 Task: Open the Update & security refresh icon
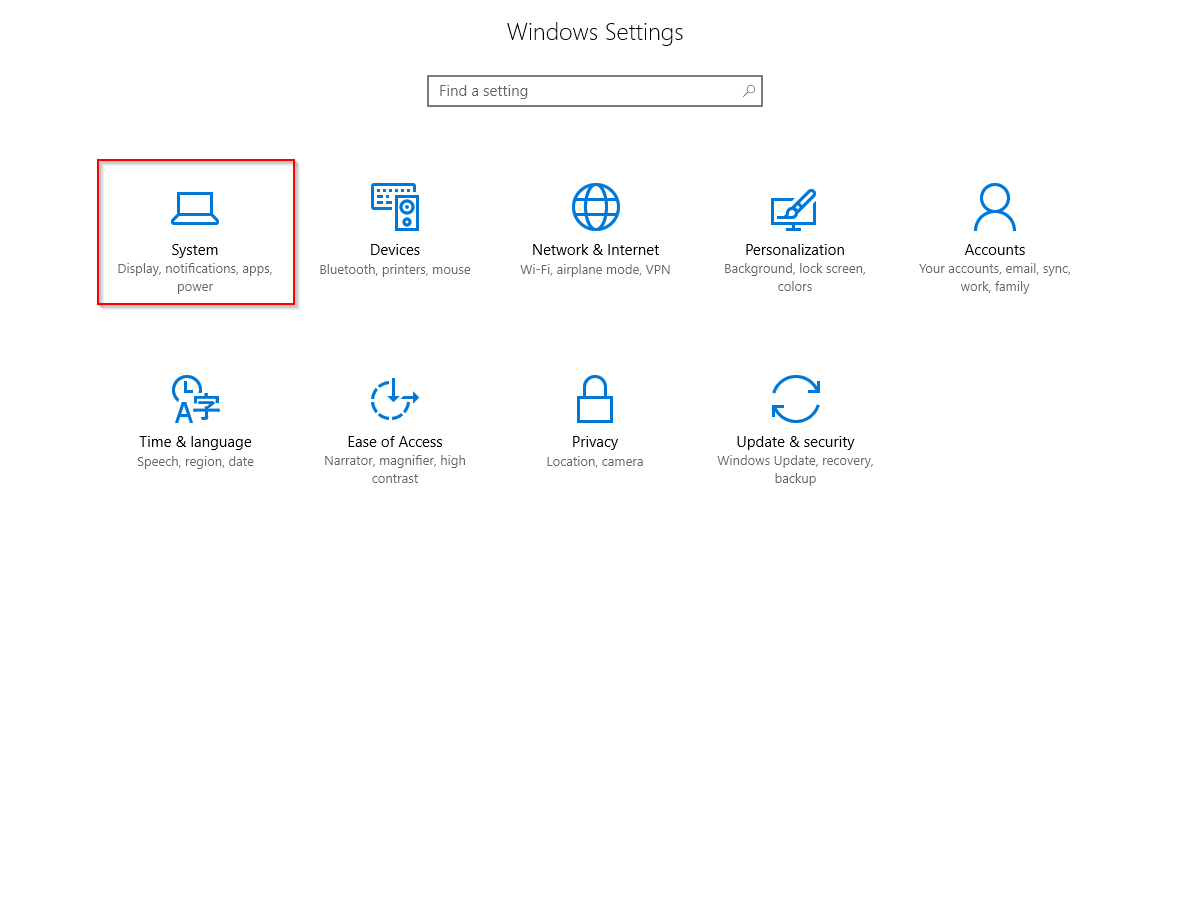pyautogui.click(x=795, y=399)
